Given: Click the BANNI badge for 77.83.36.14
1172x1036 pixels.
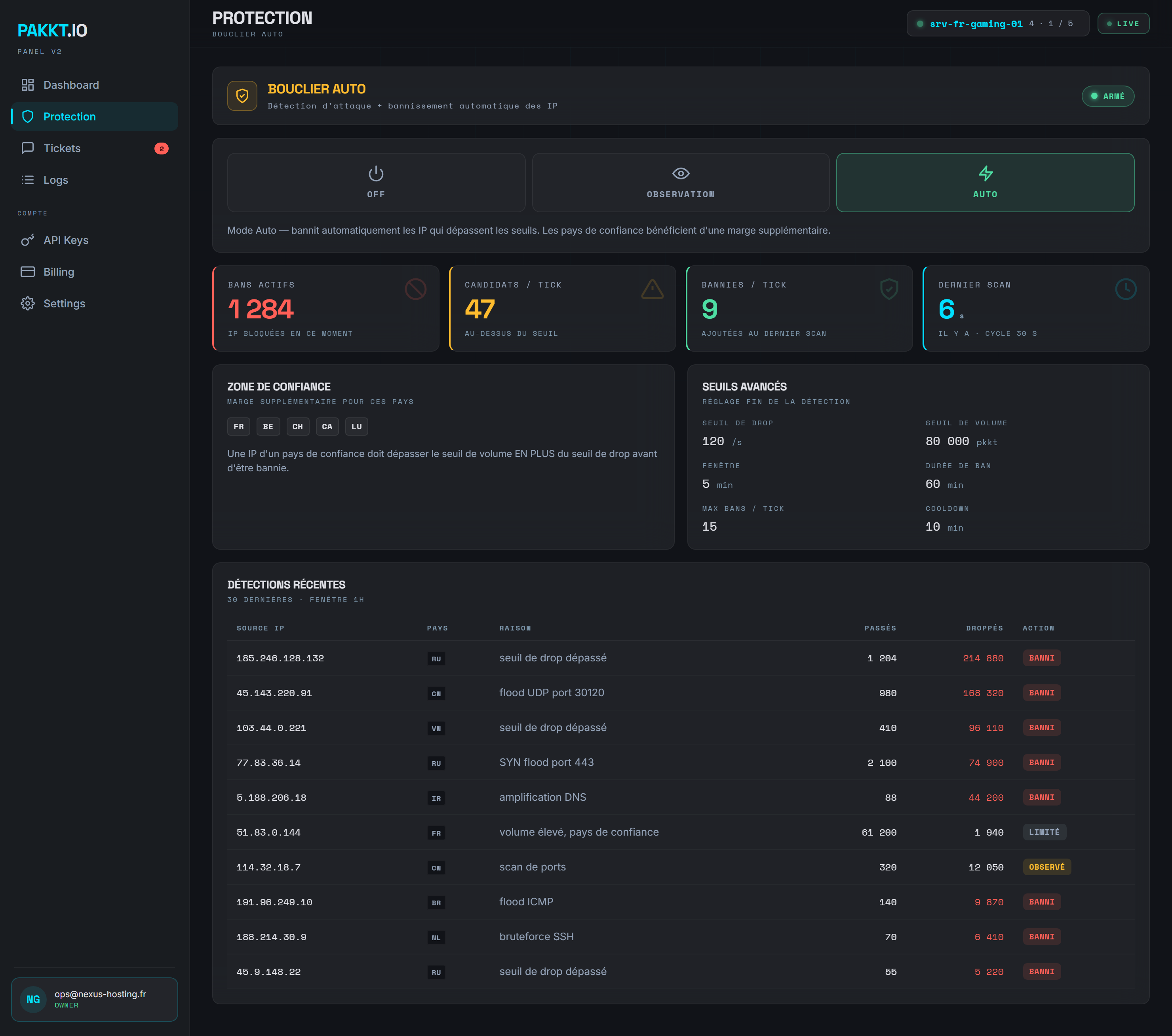Looking at the screenshot, I should [1042, 762].
